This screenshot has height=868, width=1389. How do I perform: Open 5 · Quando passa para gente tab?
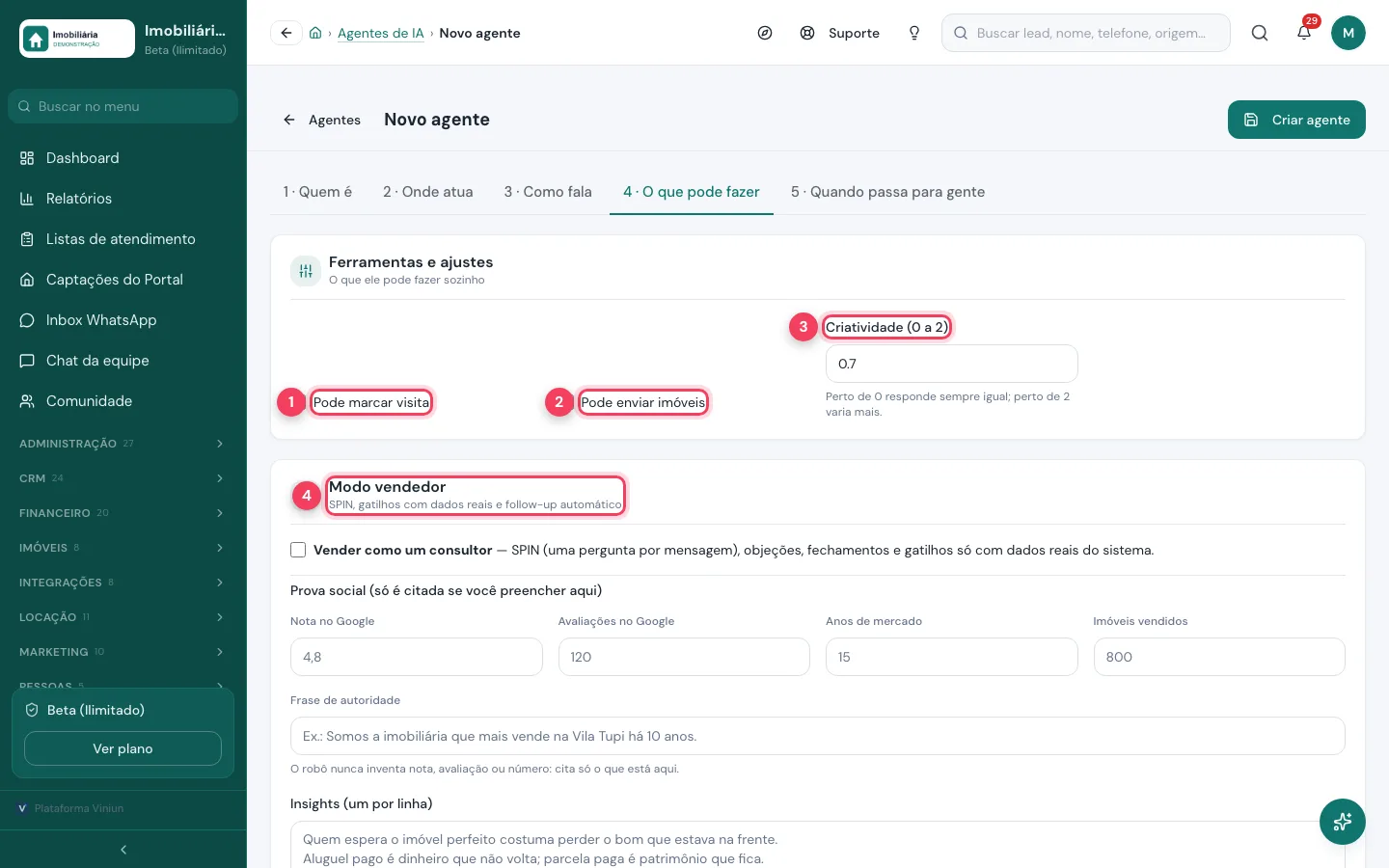pos(887,192)
